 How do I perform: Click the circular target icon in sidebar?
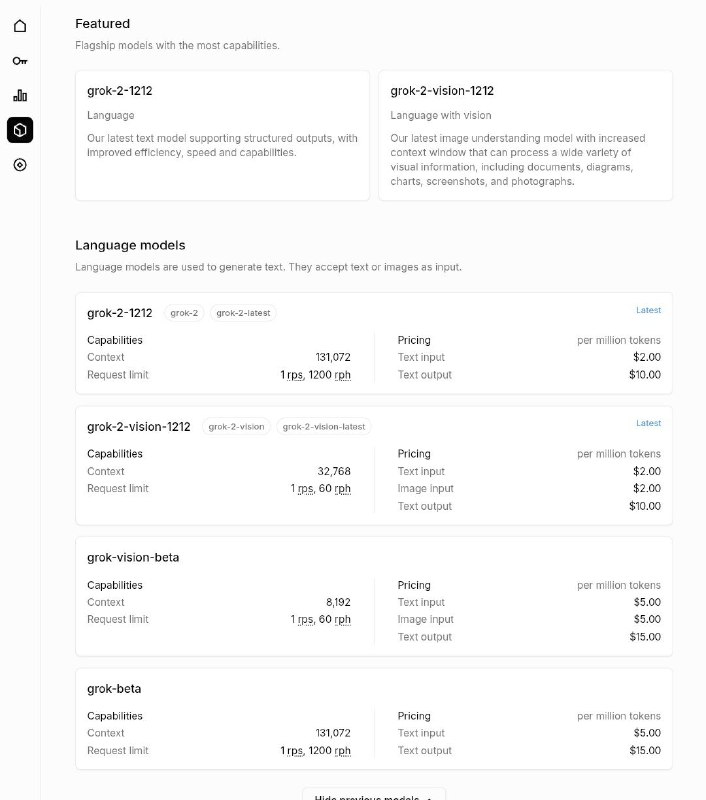pos(20,164)
